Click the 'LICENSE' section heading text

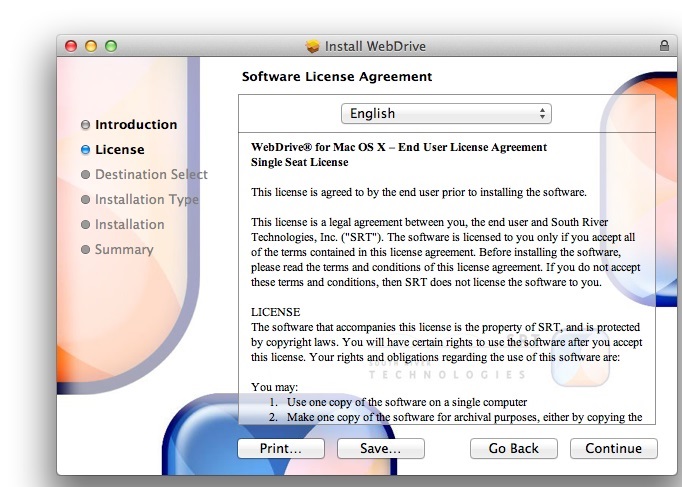(275, 312)
